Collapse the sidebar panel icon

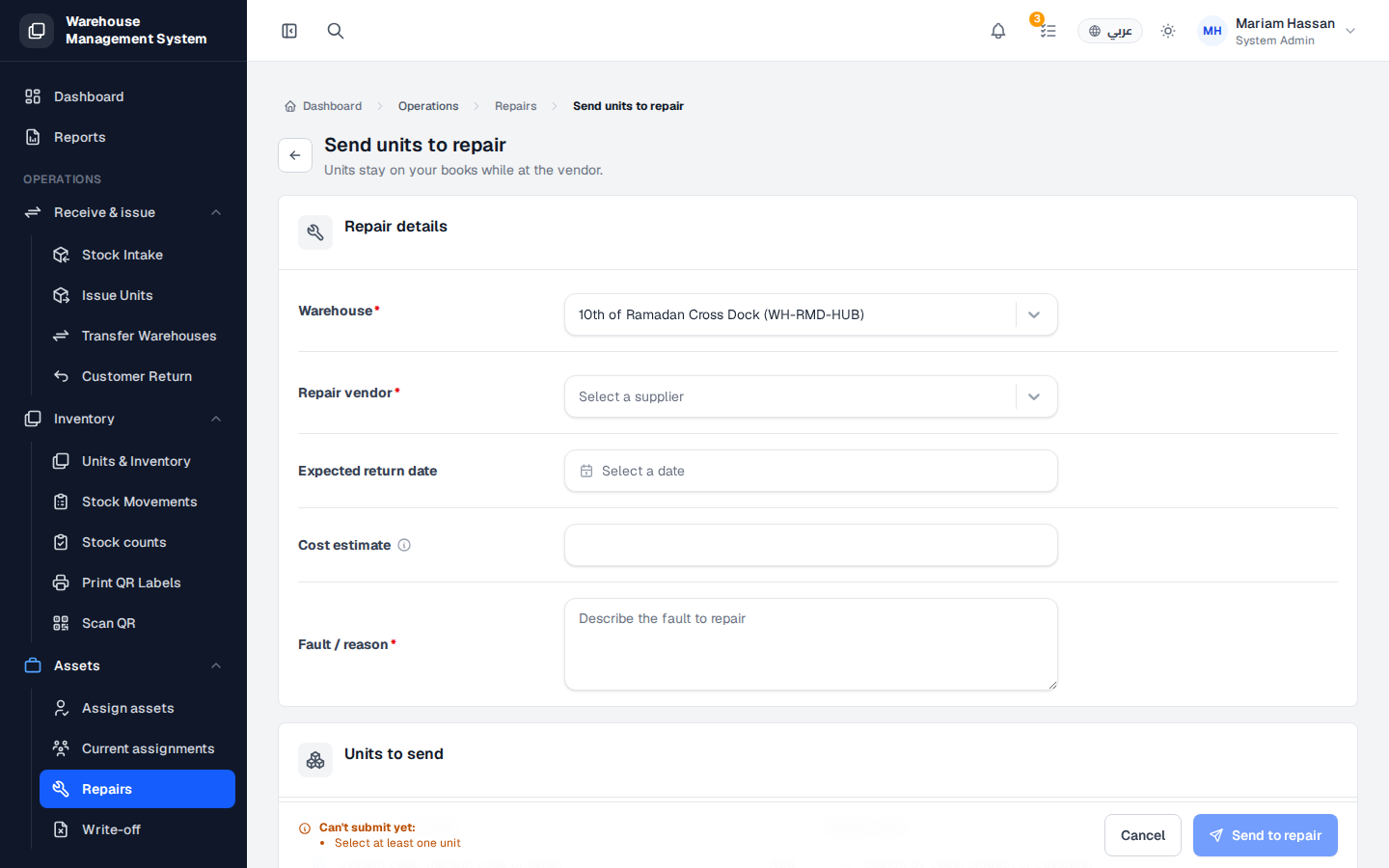click(289, 31)
